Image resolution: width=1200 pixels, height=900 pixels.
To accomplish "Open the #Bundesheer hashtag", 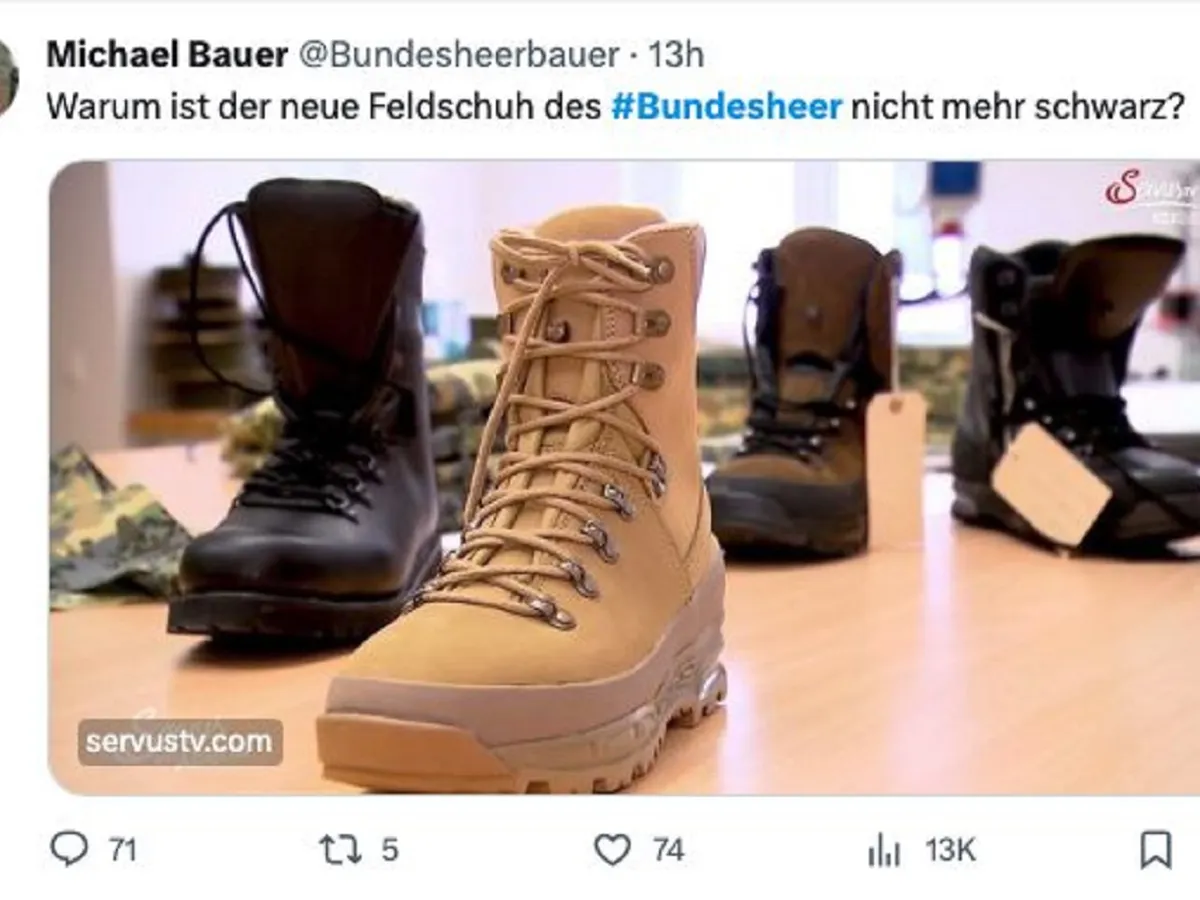I will point(727,107).
